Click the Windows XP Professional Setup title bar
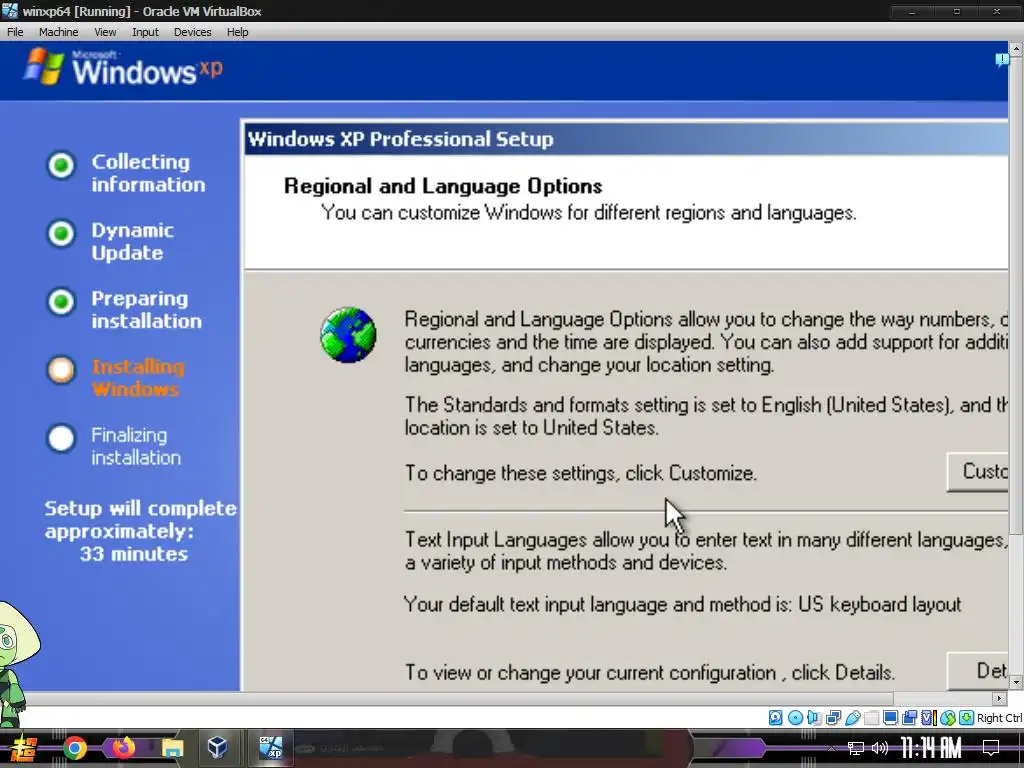The height and width of the screenshot is (768, 1024). click(626, 139)
